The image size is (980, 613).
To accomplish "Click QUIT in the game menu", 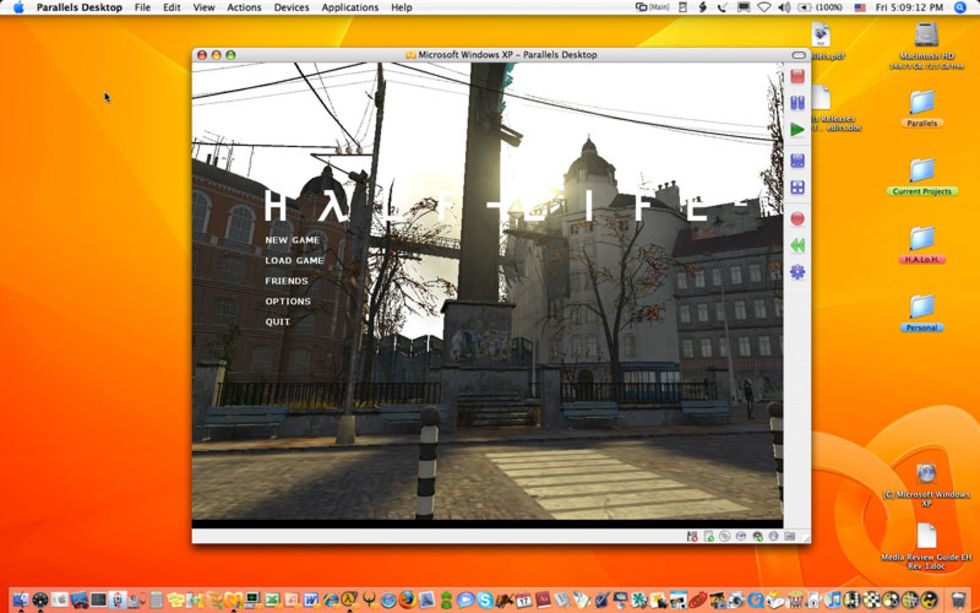I will click(278, 322).
